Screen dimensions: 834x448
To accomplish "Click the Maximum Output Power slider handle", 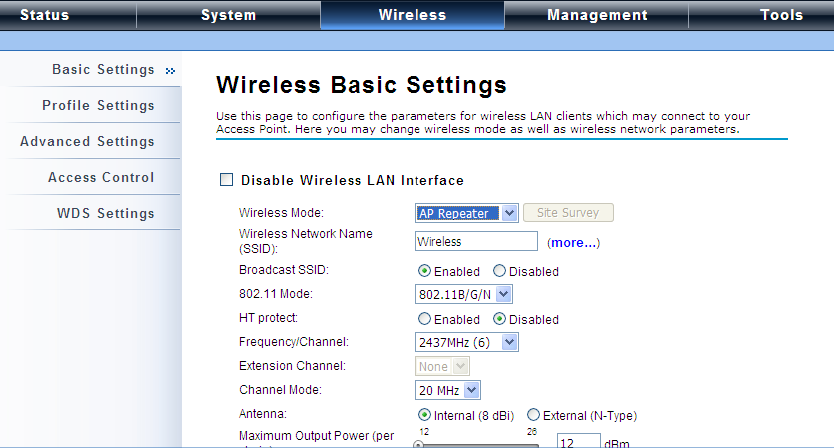I will click(x=418, y=444).
